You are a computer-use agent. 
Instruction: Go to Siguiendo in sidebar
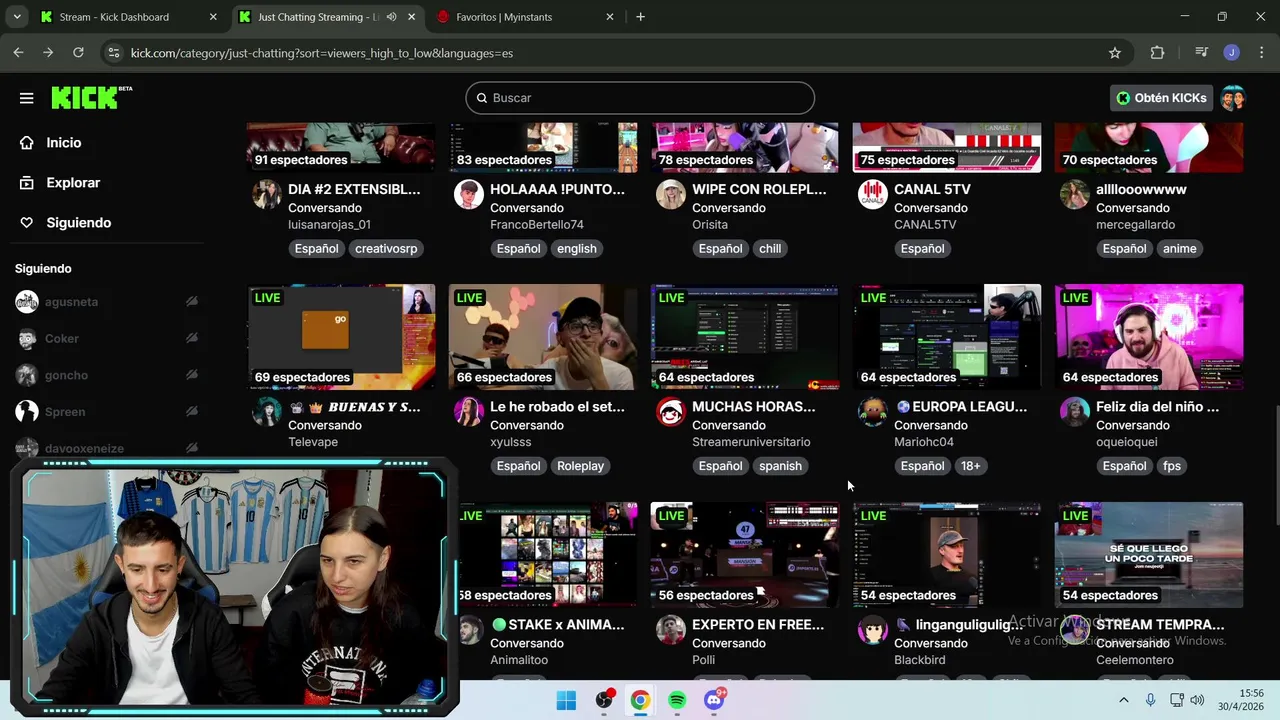tap(78, 223)
